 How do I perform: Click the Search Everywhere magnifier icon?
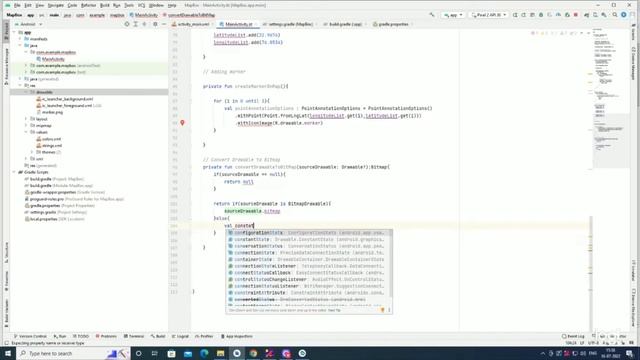[615, 15]
